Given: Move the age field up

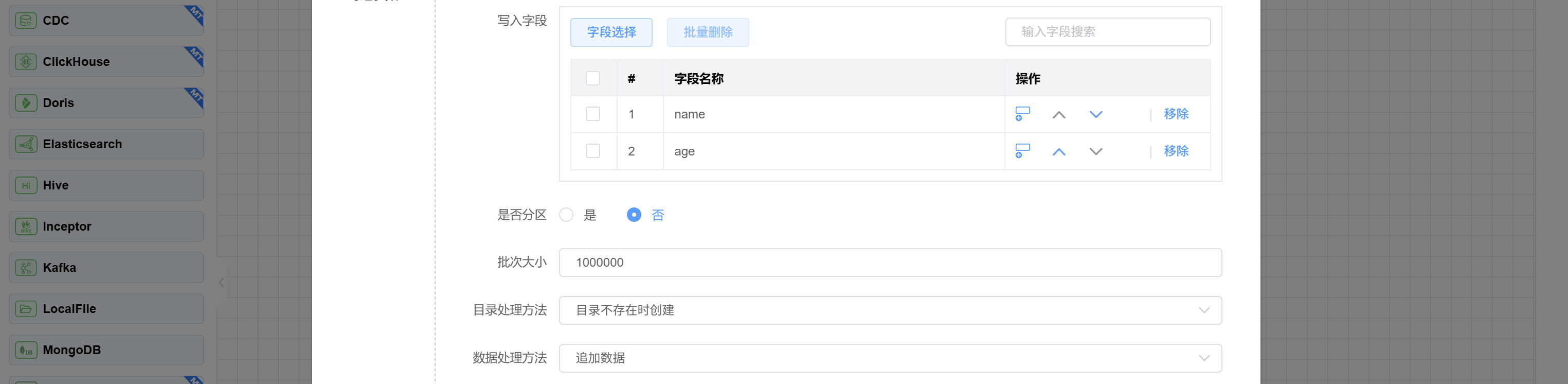Looking at the screenshot, I should pyautogui.click(x=1058, y=152).
